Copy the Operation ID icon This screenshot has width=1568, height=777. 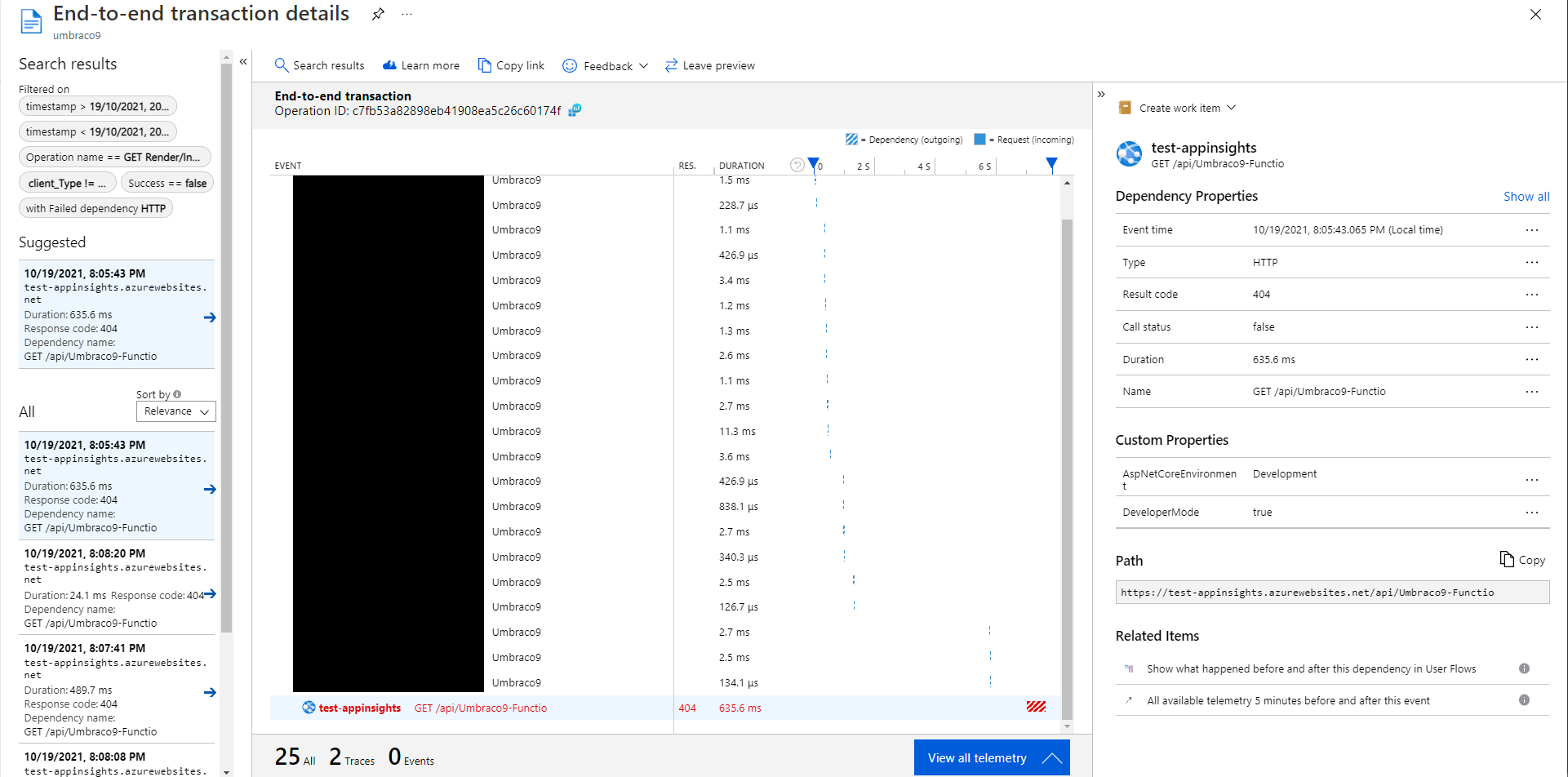click(575, 110)
